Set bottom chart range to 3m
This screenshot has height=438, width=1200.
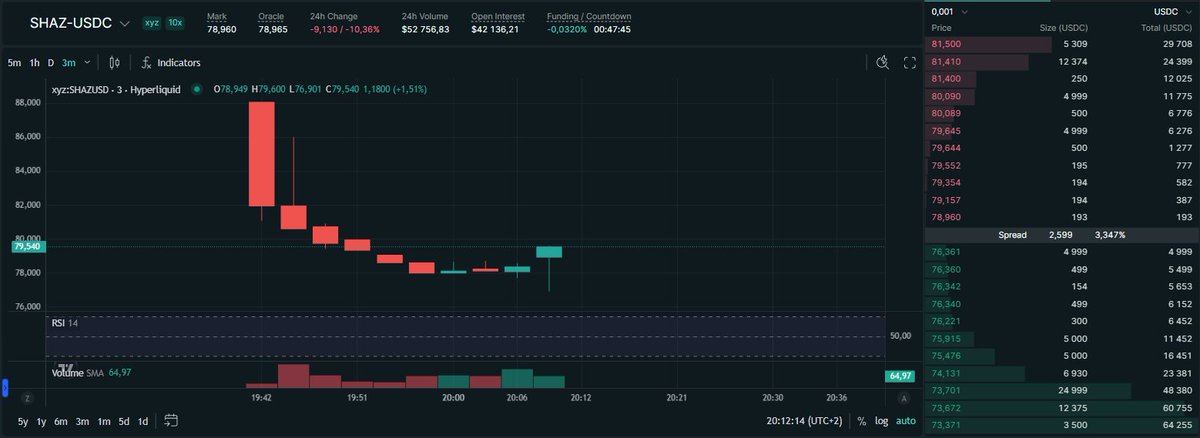tap(82, 421)
